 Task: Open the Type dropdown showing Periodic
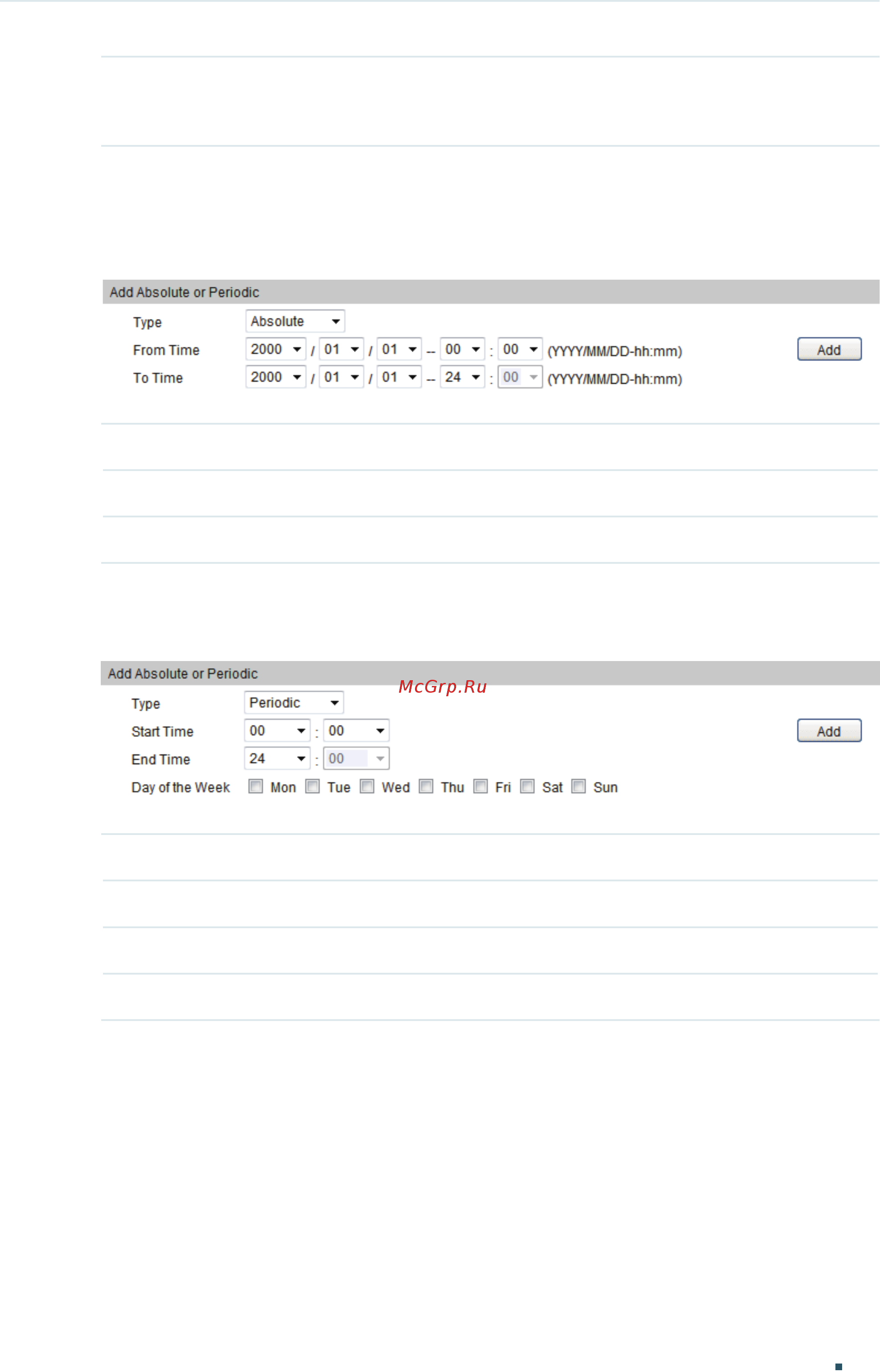coord(294,703)
